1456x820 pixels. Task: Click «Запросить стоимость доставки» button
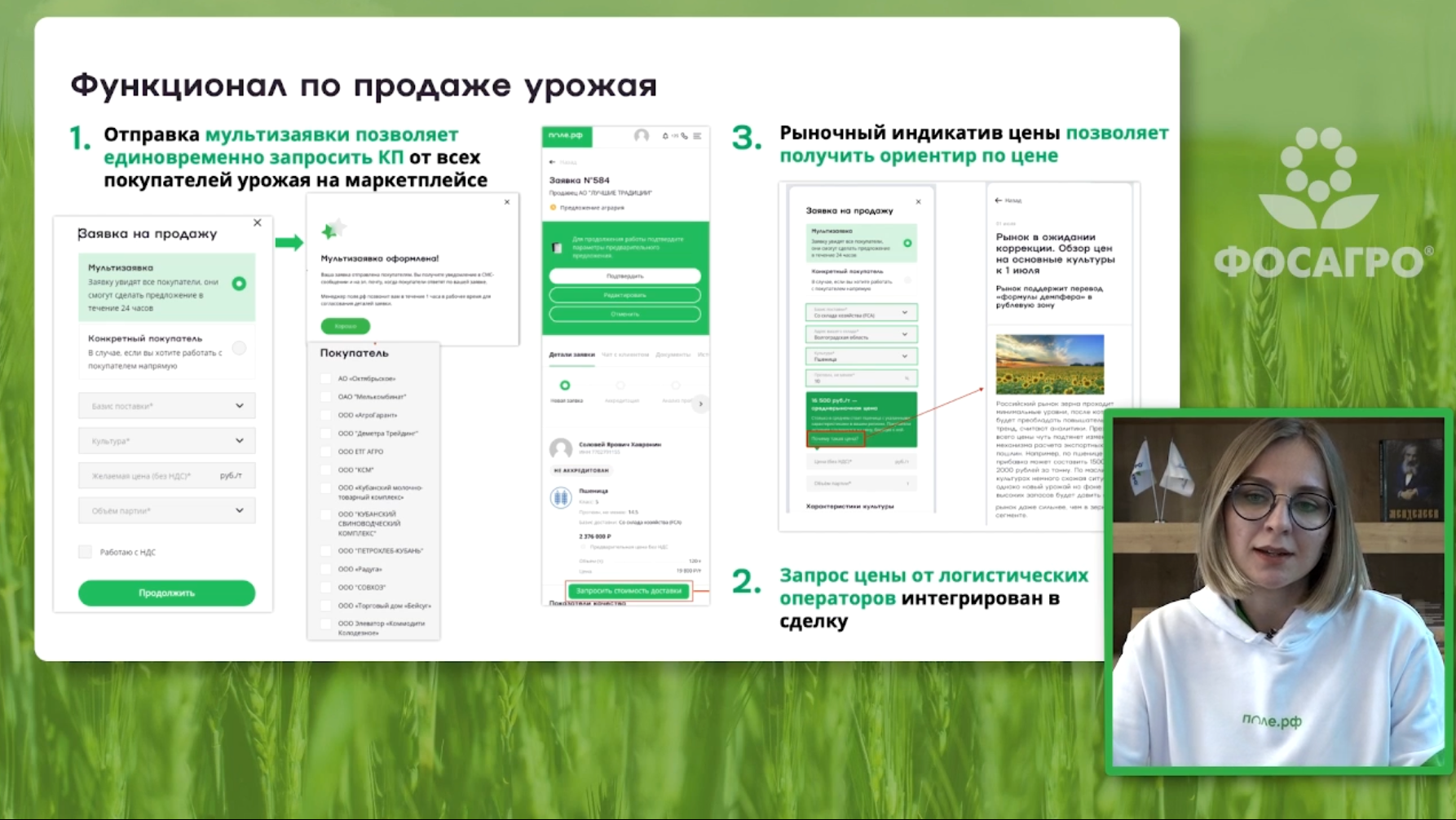click(629, 591)
